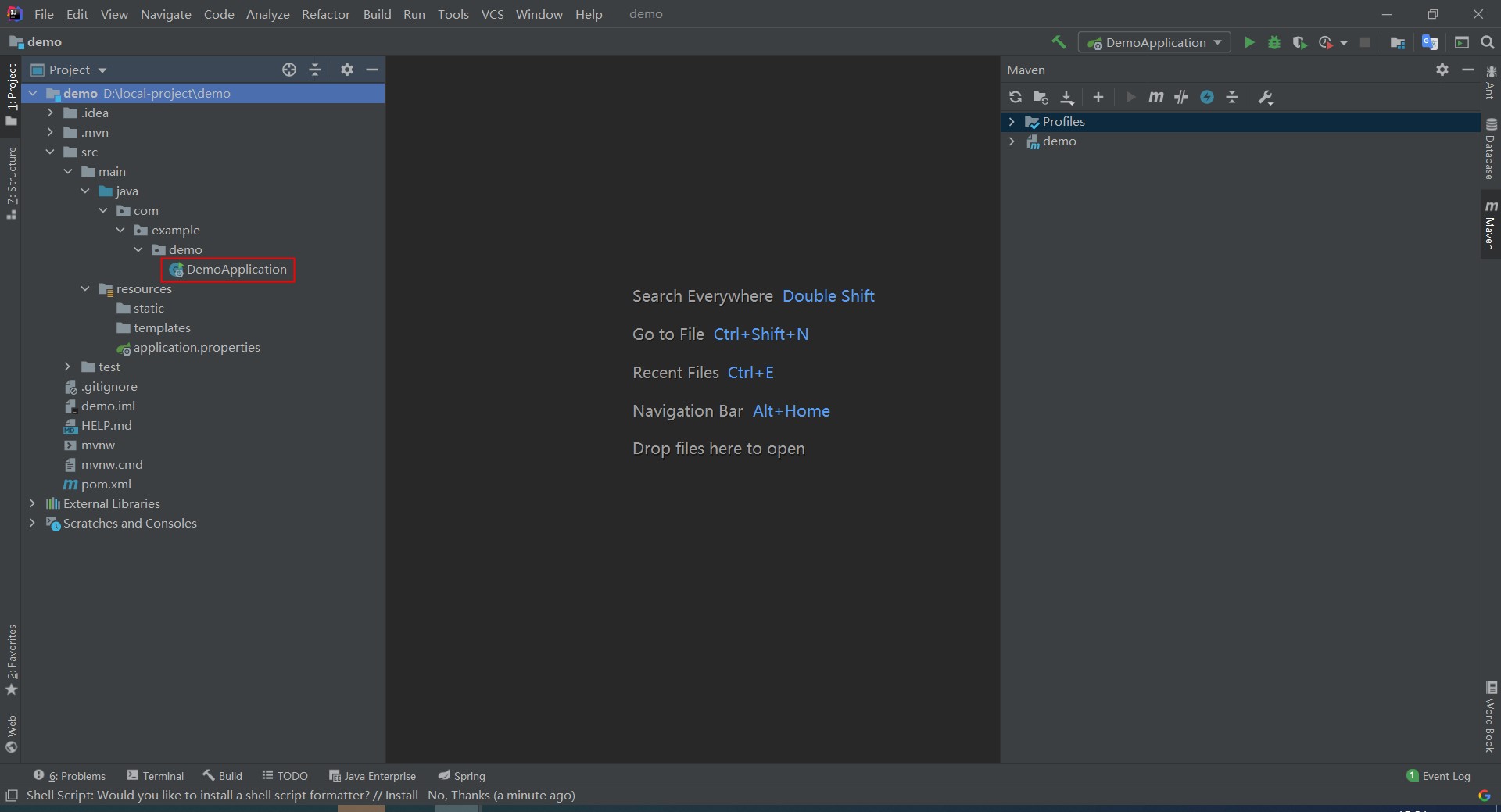Download sources and documentation Maven icon
The height and width of the screenshot is (812, 1501).
click(x=1067, y=97)
